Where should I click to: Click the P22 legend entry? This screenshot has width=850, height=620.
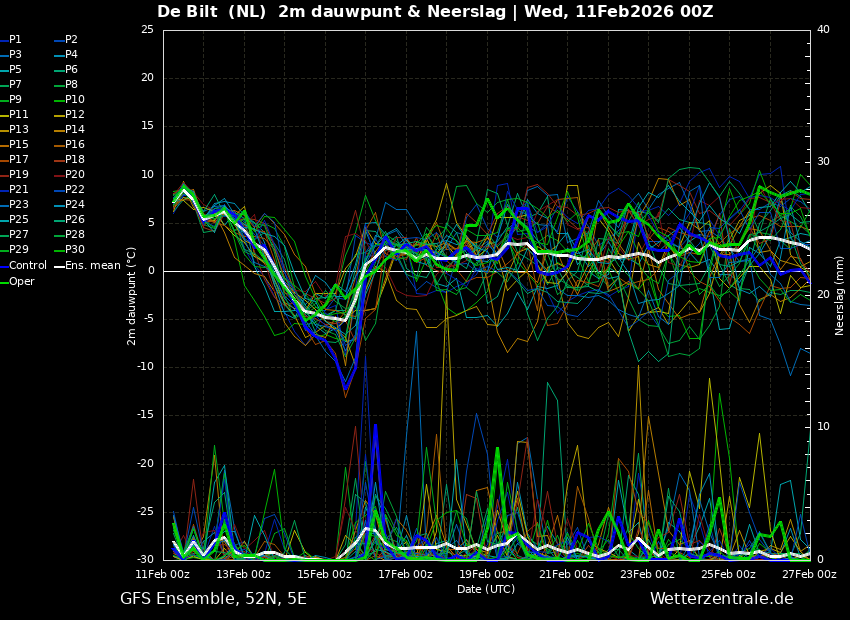point(75,190)
